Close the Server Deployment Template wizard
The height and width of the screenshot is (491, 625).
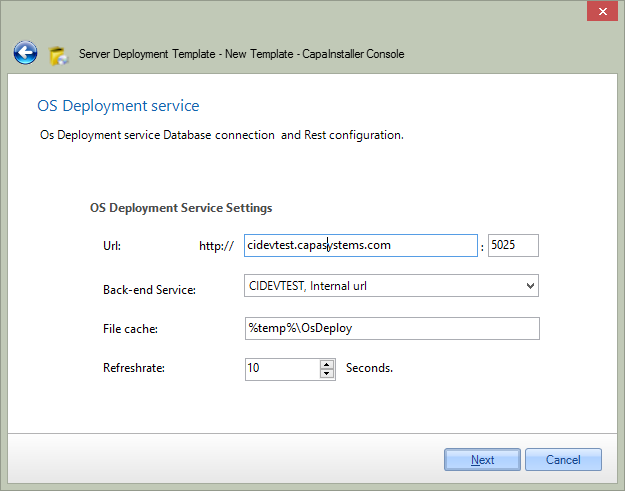coord(602,12)
